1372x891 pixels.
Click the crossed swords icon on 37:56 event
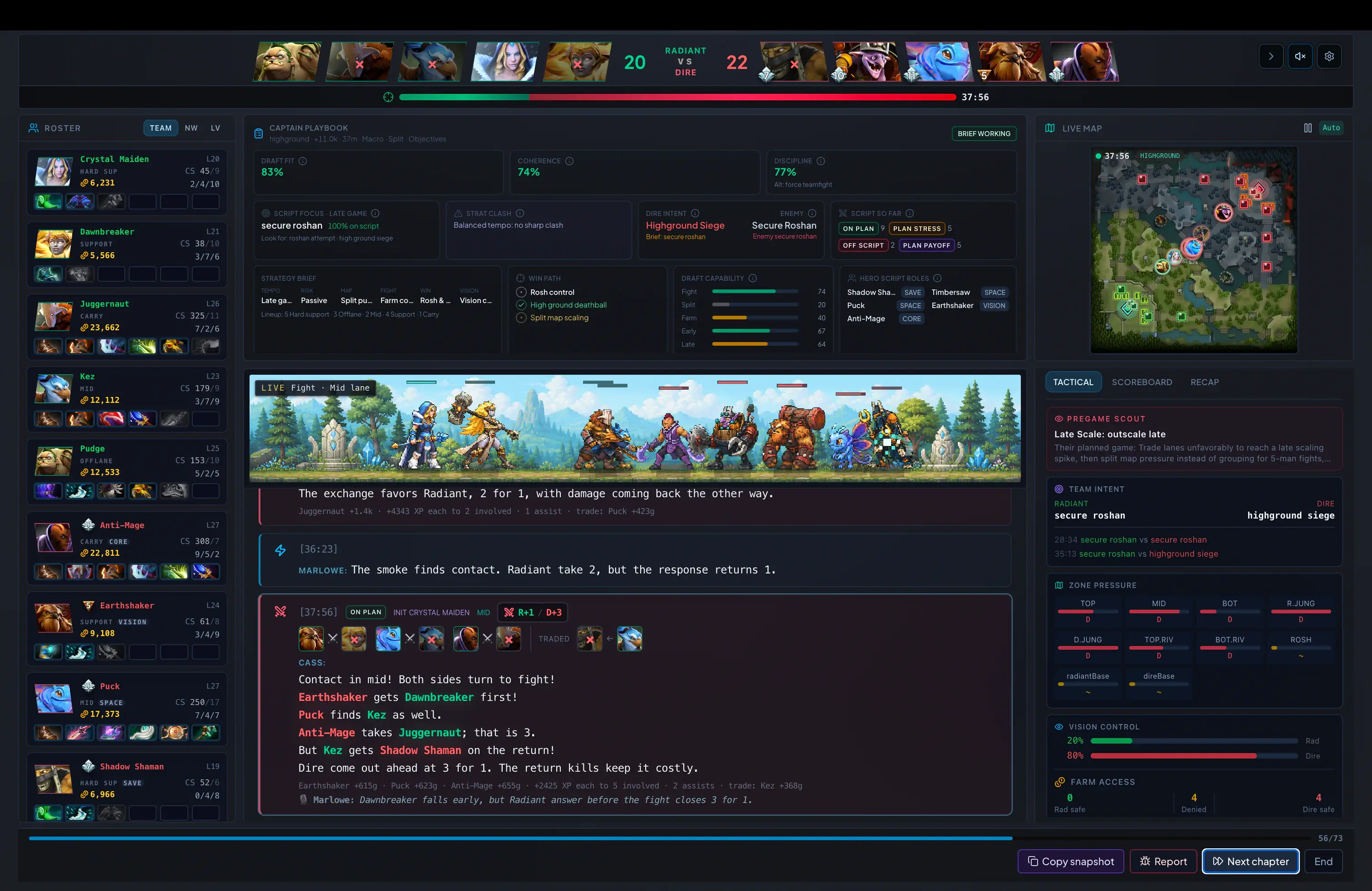click(280, 612)
